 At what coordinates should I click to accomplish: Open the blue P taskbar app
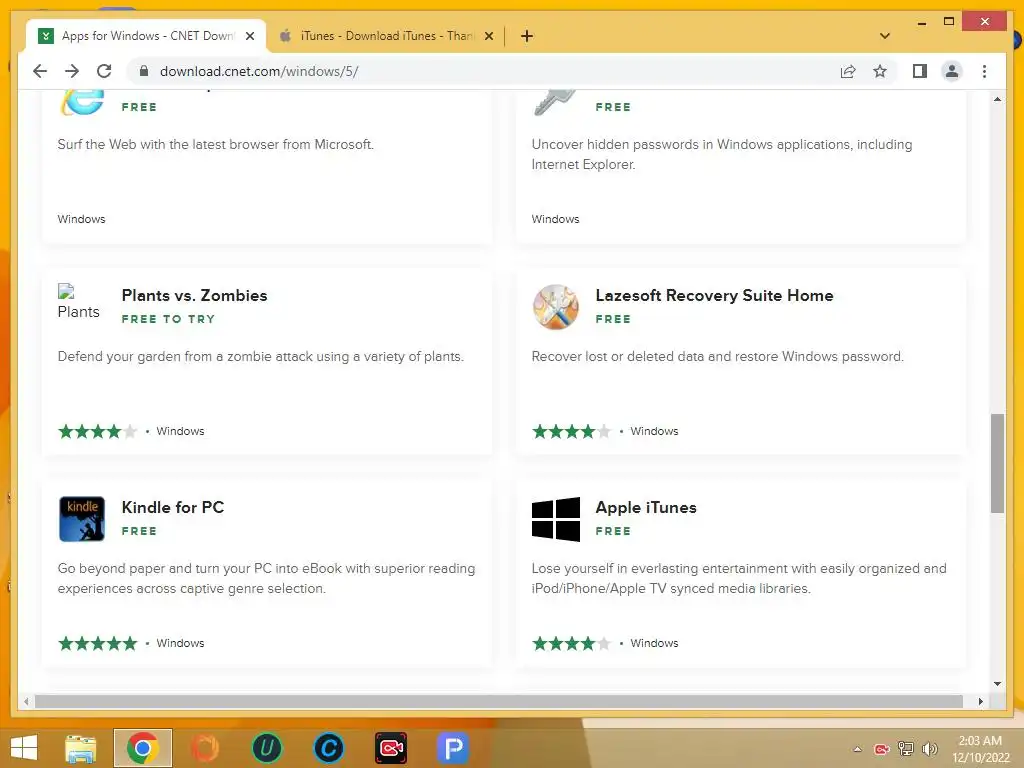coord(453,748)
